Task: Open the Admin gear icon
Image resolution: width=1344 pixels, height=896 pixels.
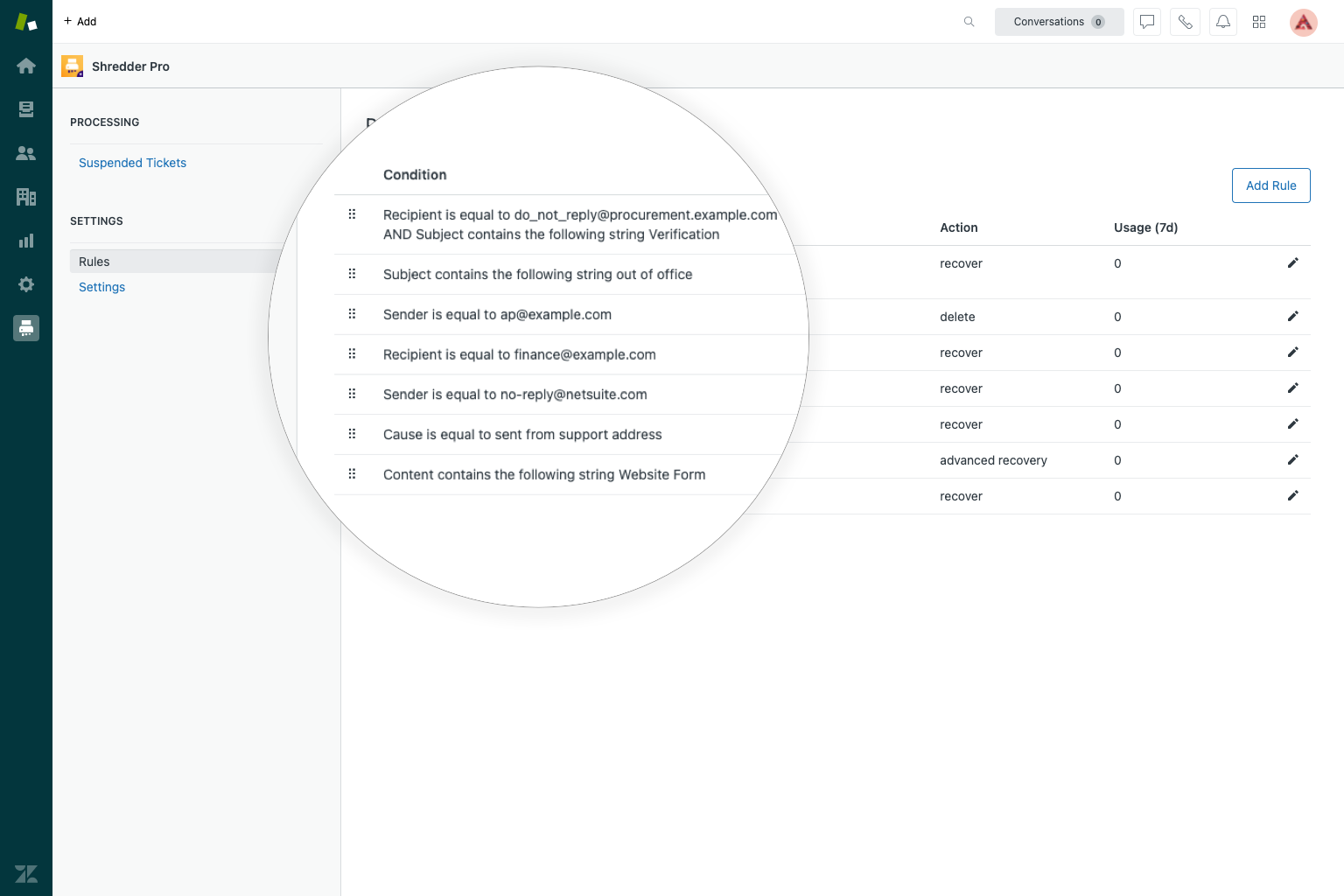Action: click(26, 284)
